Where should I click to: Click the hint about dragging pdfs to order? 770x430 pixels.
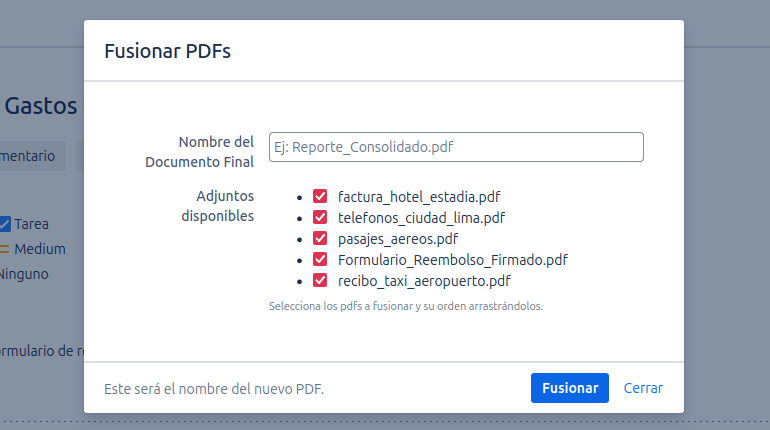point(406,306)
